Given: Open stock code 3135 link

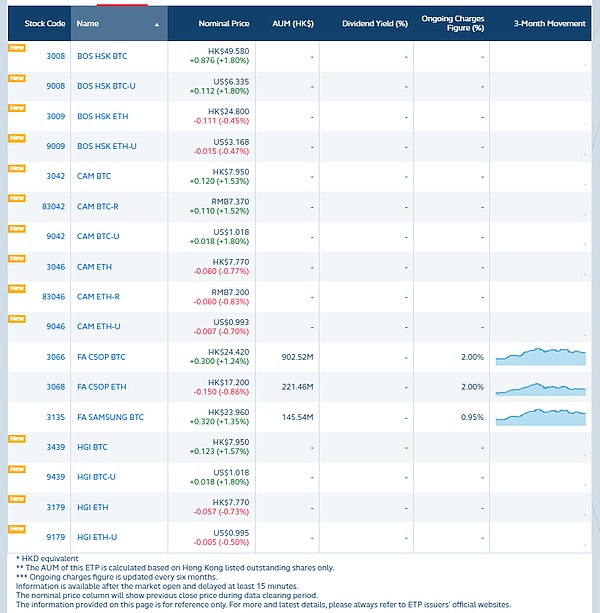Looking at the screenshot, I should (55, 417).
